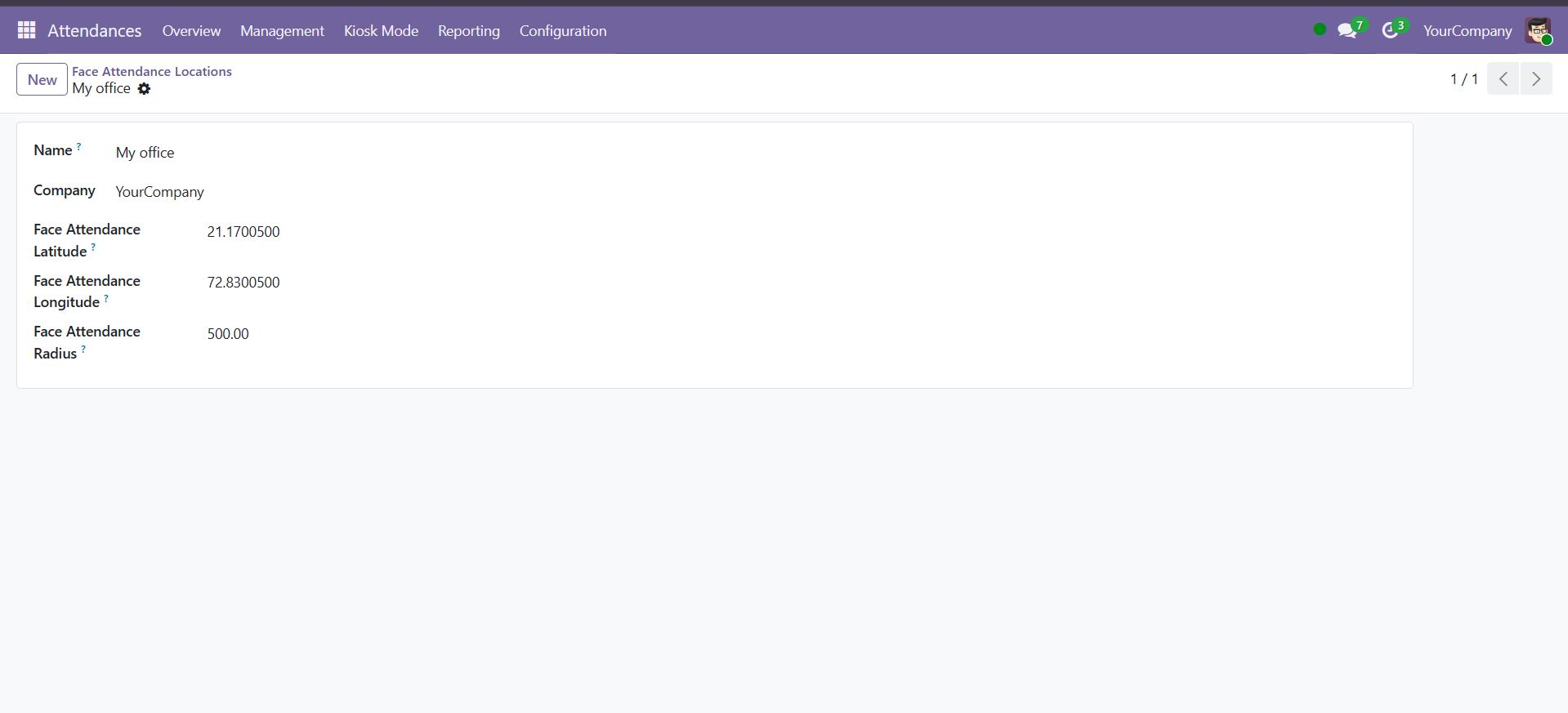
Task: Show the Name field help tooltip
Action: [79, 147]
